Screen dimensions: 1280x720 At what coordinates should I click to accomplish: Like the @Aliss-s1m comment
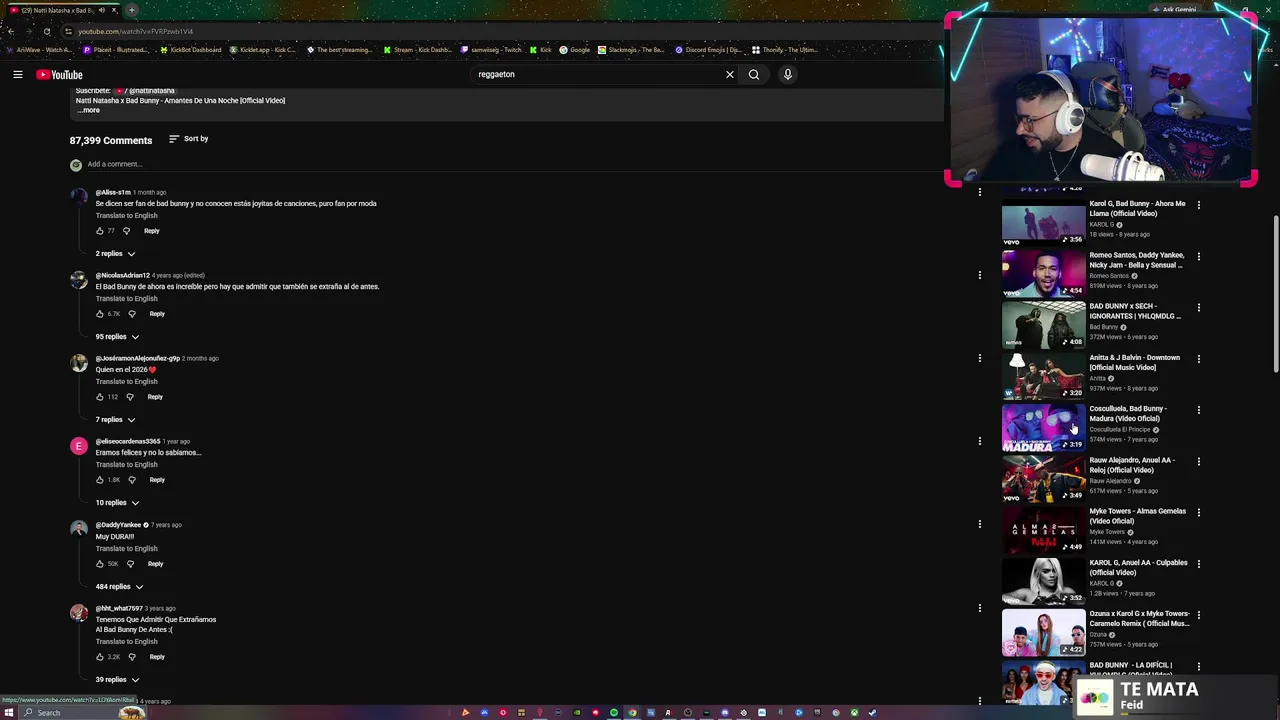pos(100,231)
